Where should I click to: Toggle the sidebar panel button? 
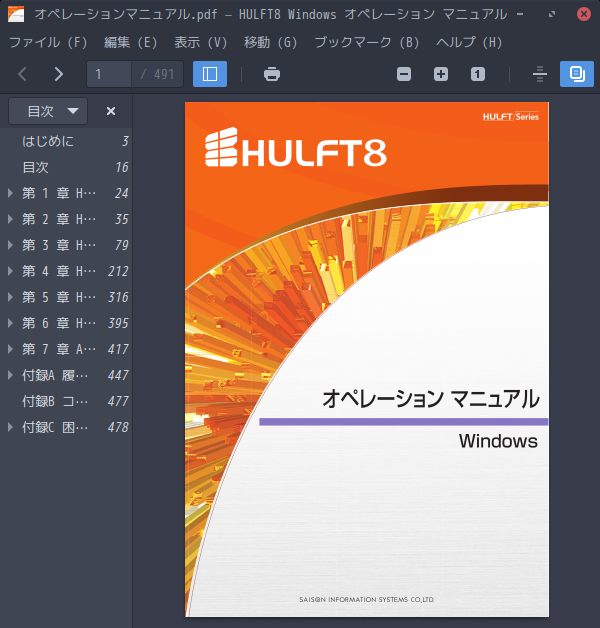point(210,74)
